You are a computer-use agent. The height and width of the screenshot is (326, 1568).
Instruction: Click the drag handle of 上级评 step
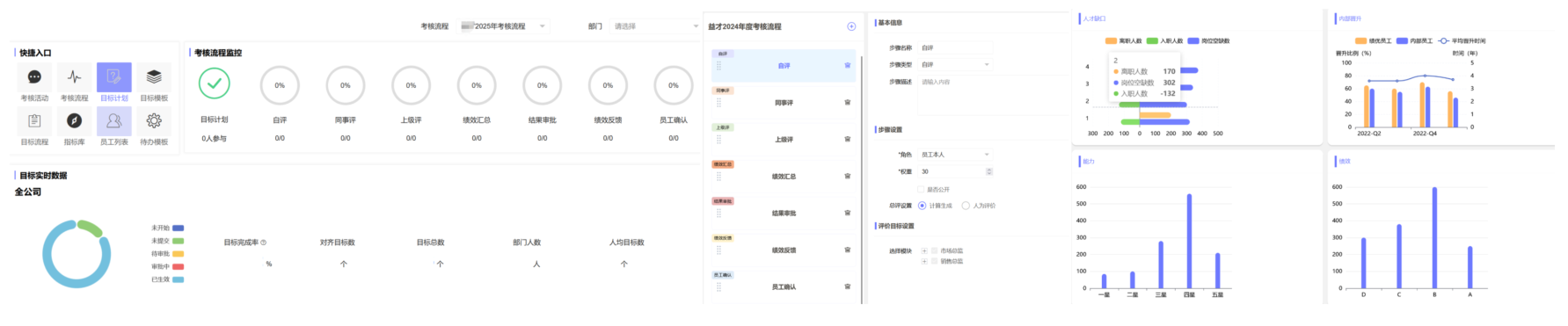(x=718, y=140)
